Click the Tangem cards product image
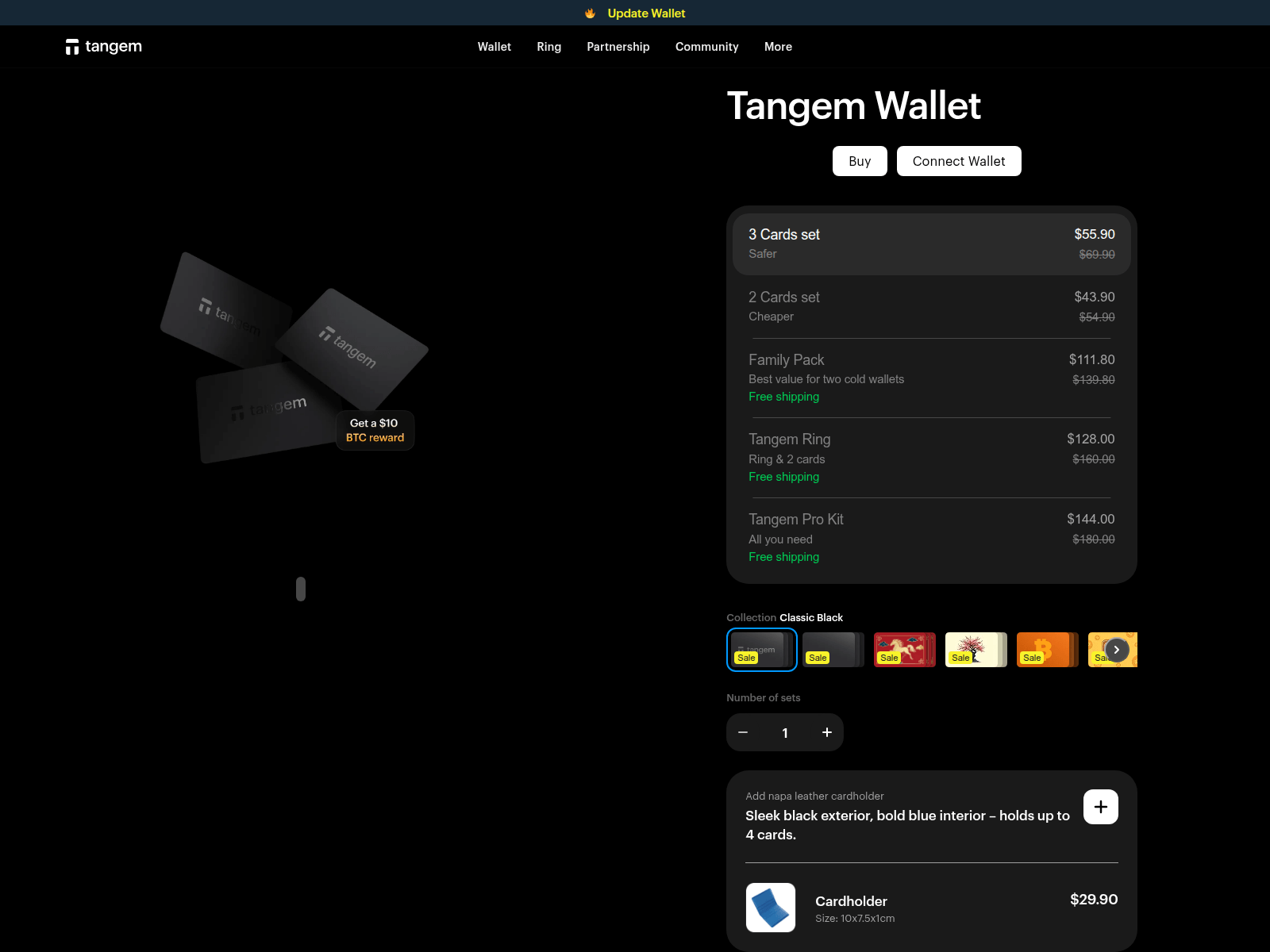Viewport: 1270px width, 952px height. point(294,357)
